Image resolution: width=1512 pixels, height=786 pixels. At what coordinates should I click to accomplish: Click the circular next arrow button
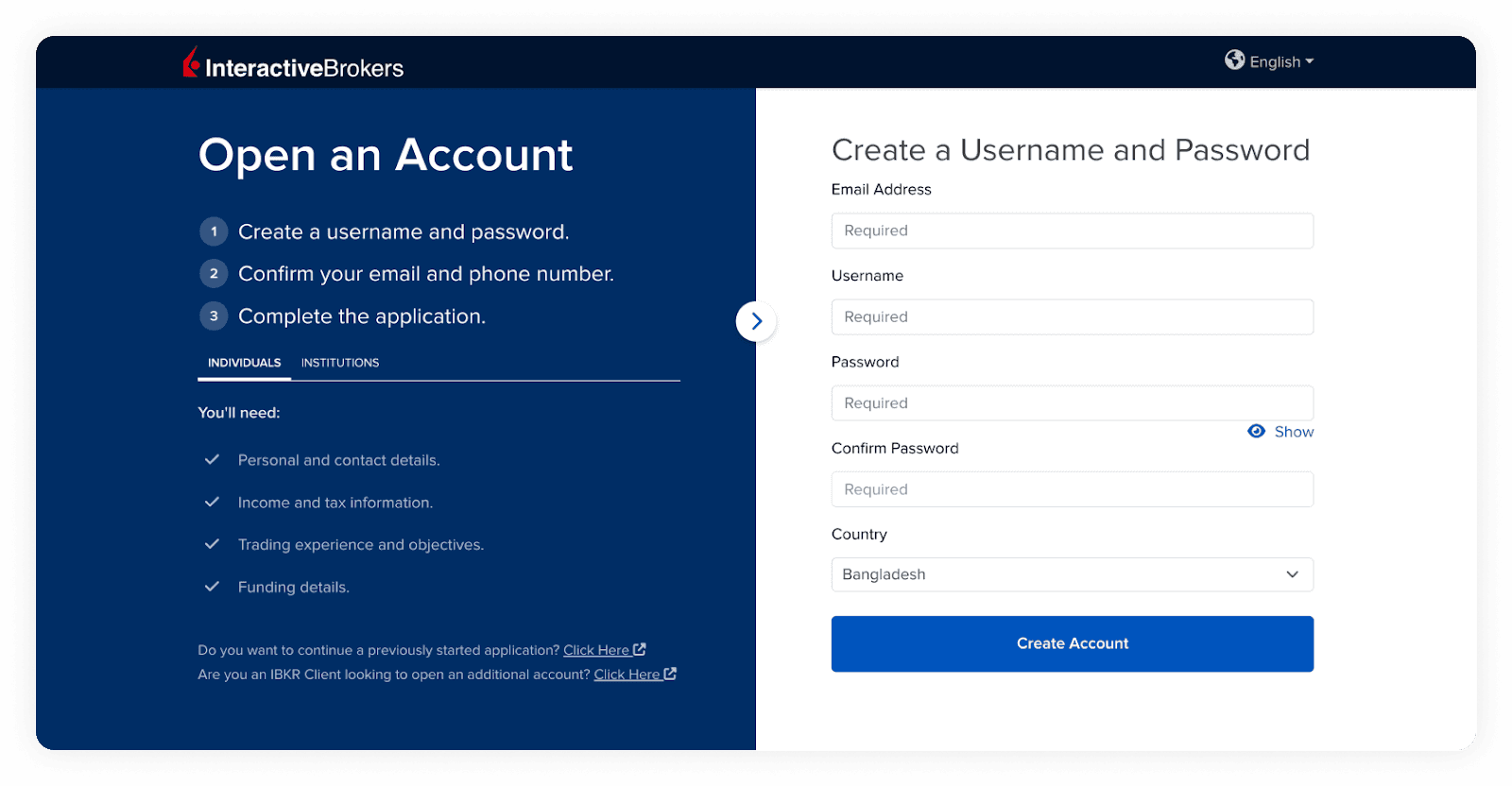coord(756,321)
